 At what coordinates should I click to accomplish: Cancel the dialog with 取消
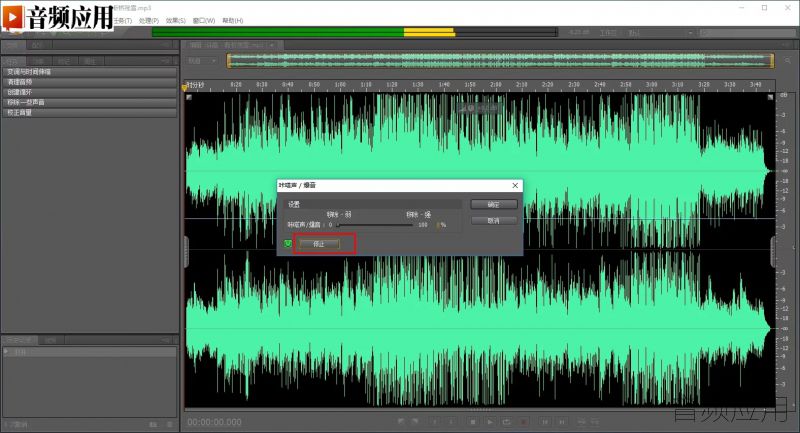493,221
